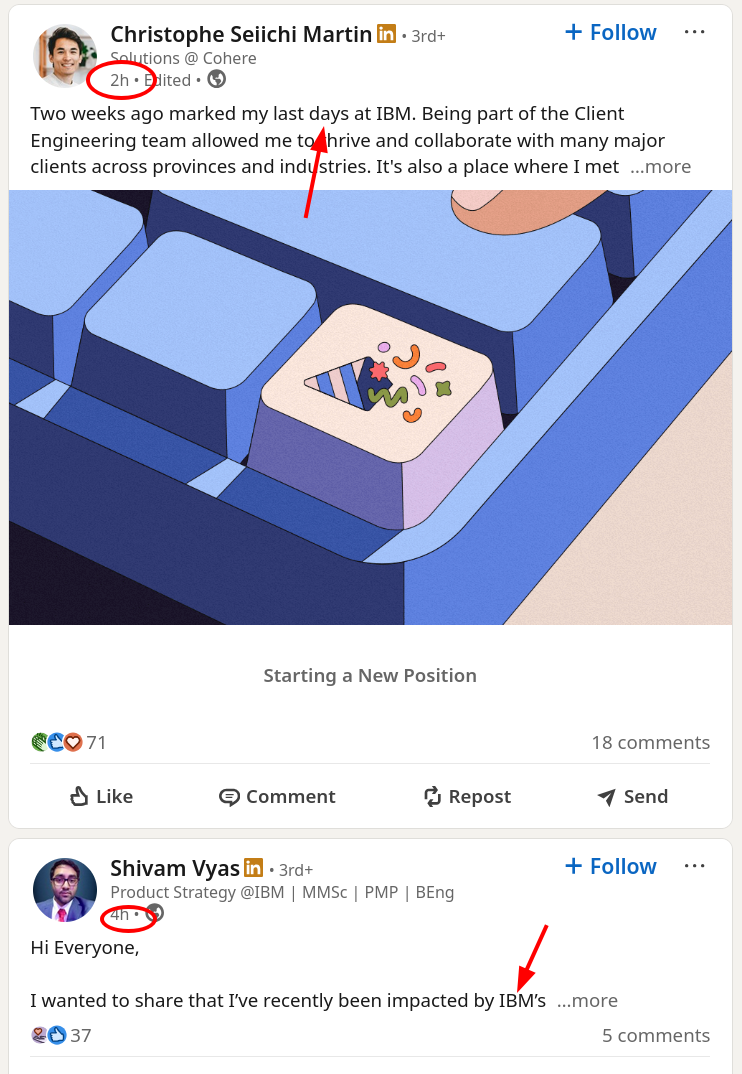Click LinkedIn badge beside Shivam Vyas
742x1074 pixels.
point(253,868)
